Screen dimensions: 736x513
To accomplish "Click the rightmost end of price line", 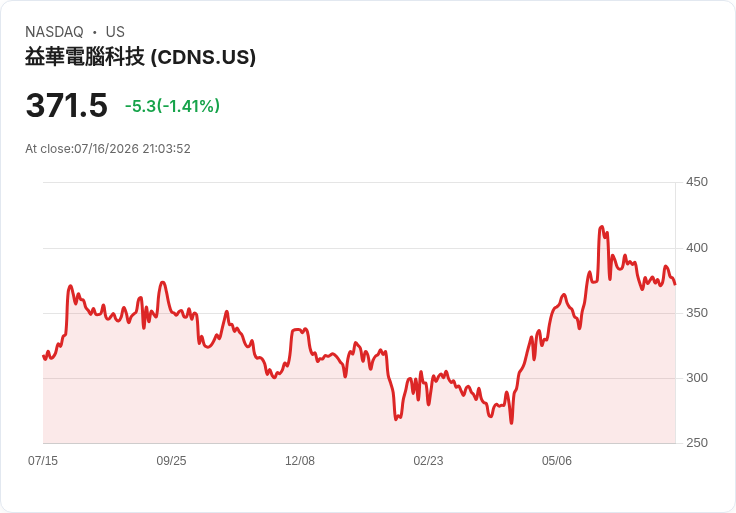I will click(675, 284).
